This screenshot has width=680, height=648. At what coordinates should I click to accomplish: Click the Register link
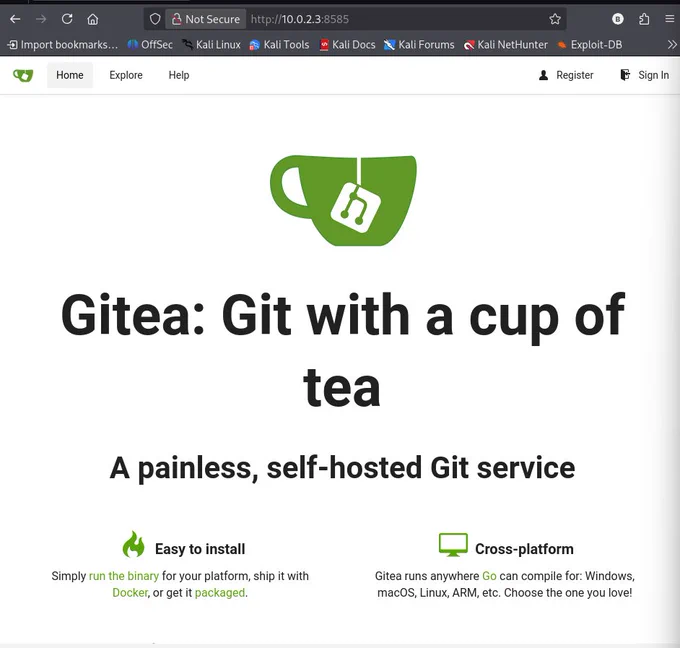[566, 75]
